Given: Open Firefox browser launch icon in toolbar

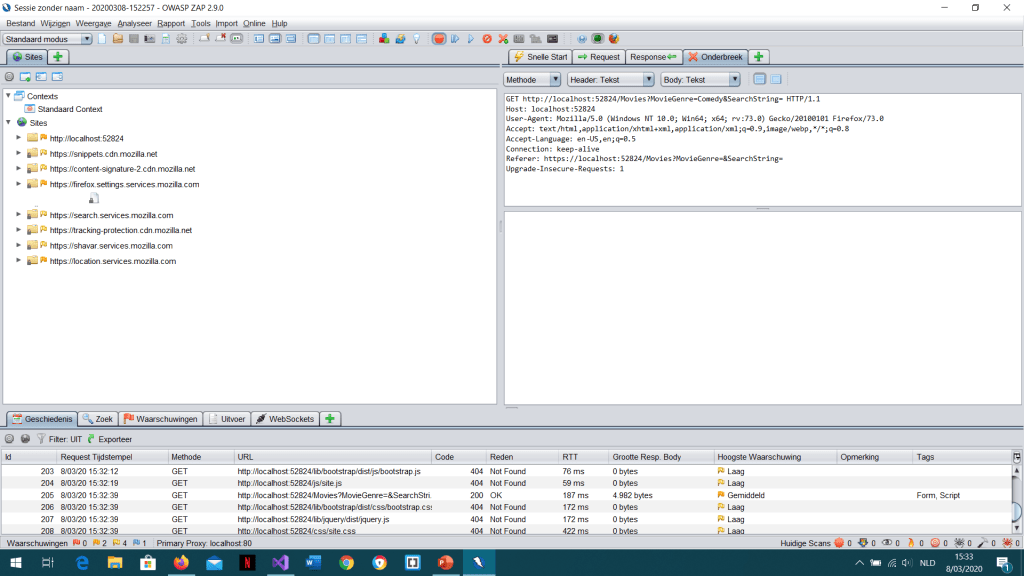Looking at the screenshot, I should click(611, 39).
